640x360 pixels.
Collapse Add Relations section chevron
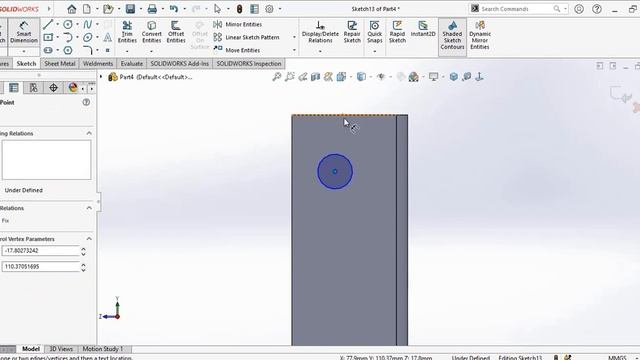(x=89, y=208)
